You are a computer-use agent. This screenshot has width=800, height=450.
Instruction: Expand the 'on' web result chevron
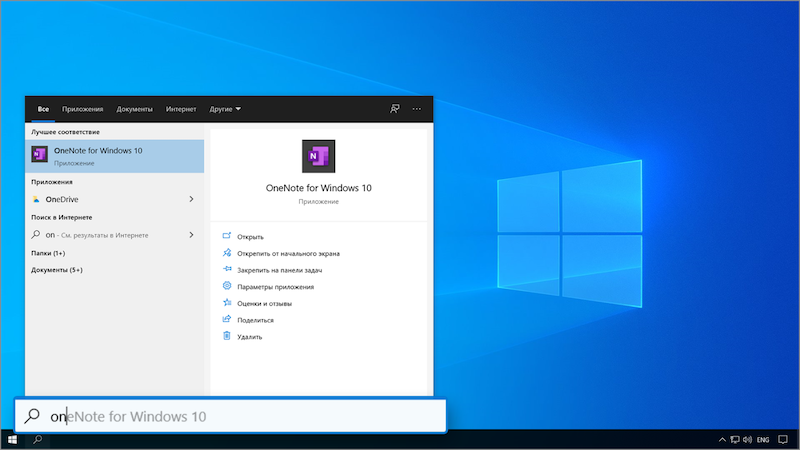tap(191, 235)
